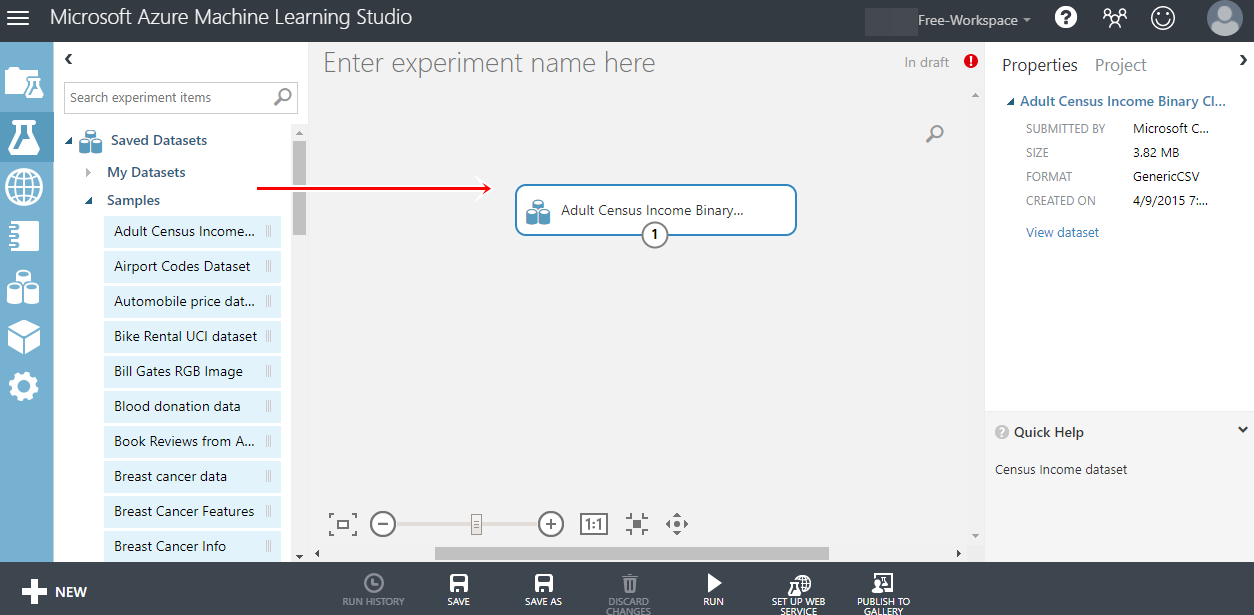Open the community people icon
Viewport: 1254px width, 615px height.
click(1114, 18)
